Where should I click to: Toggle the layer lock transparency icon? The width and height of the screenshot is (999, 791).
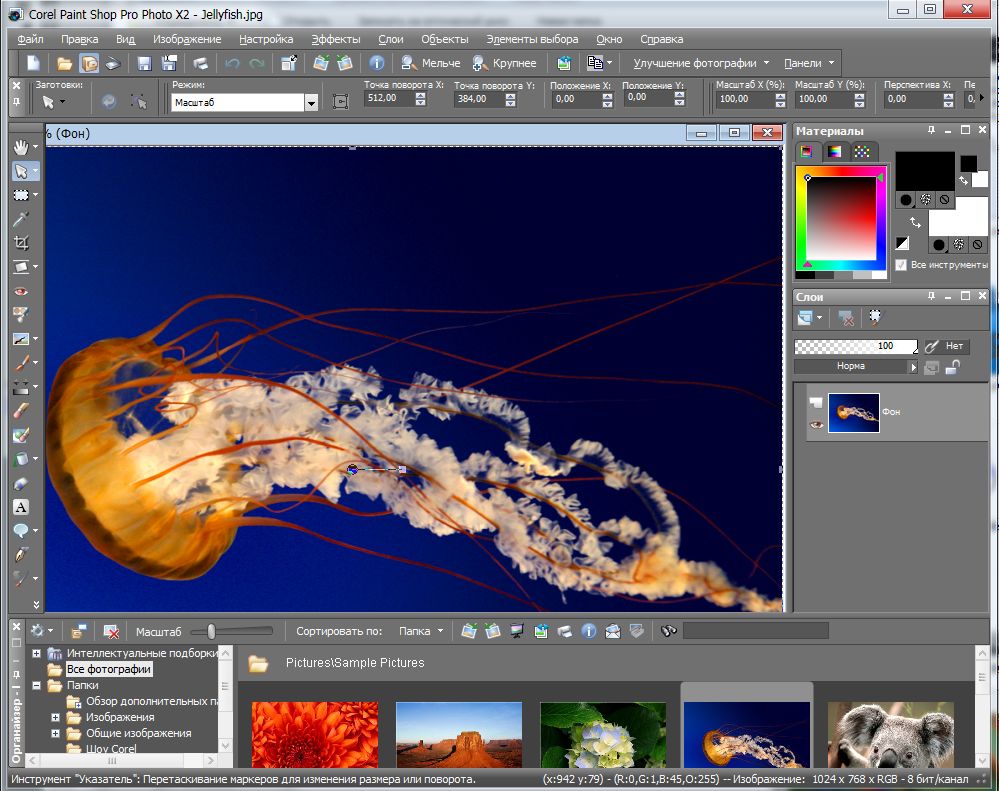953,367
